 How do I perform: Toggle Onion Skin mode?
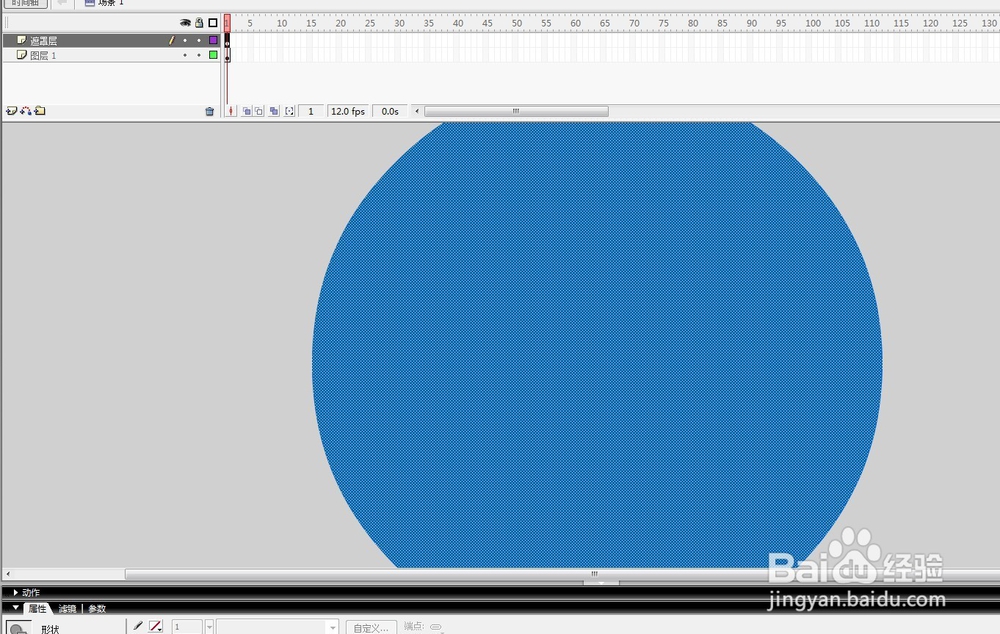click(246, 111)
